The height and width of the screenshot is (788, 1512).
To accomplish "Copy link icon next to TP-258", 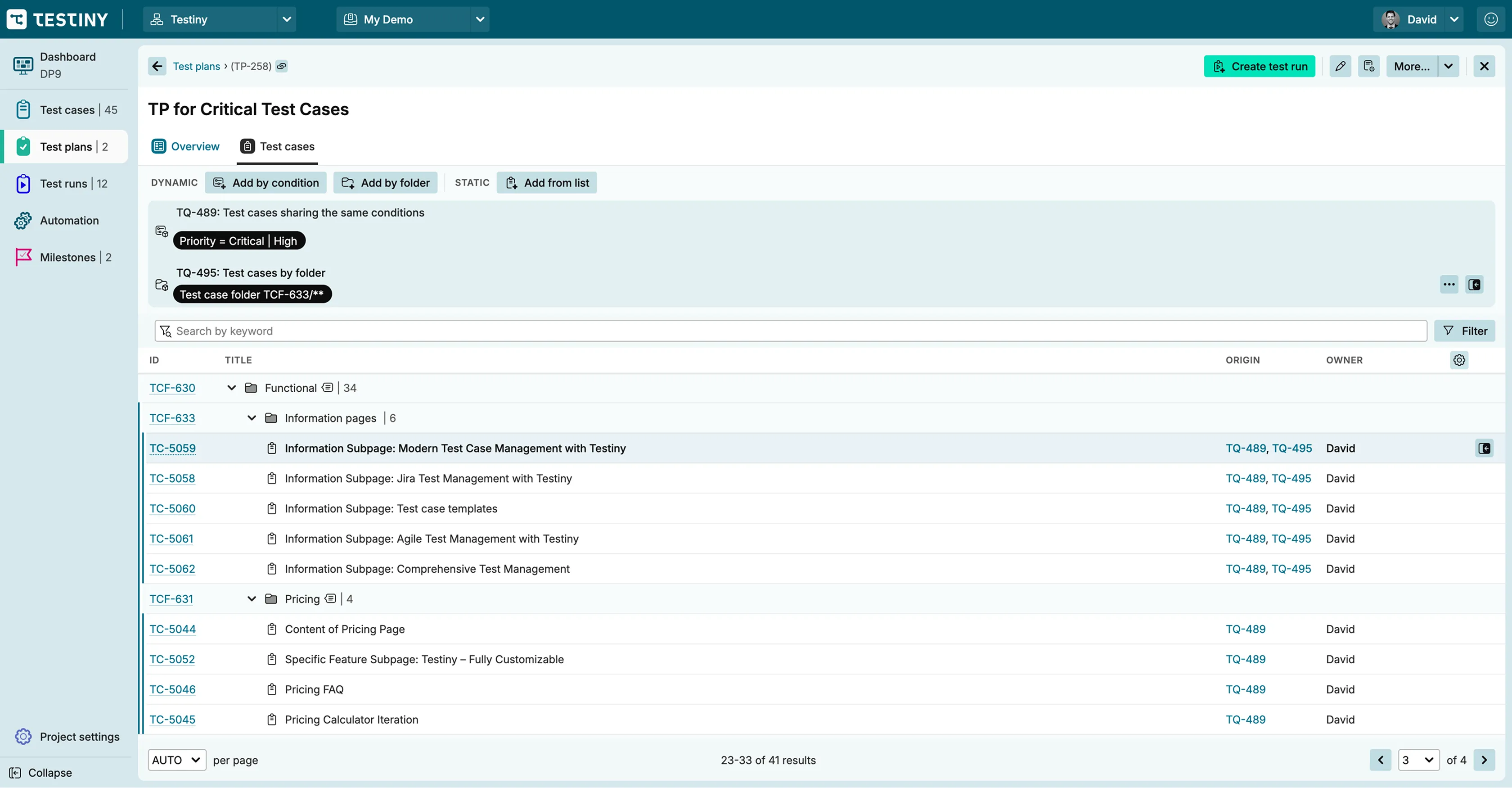I will pyautogui.click(x=282, y=66).
